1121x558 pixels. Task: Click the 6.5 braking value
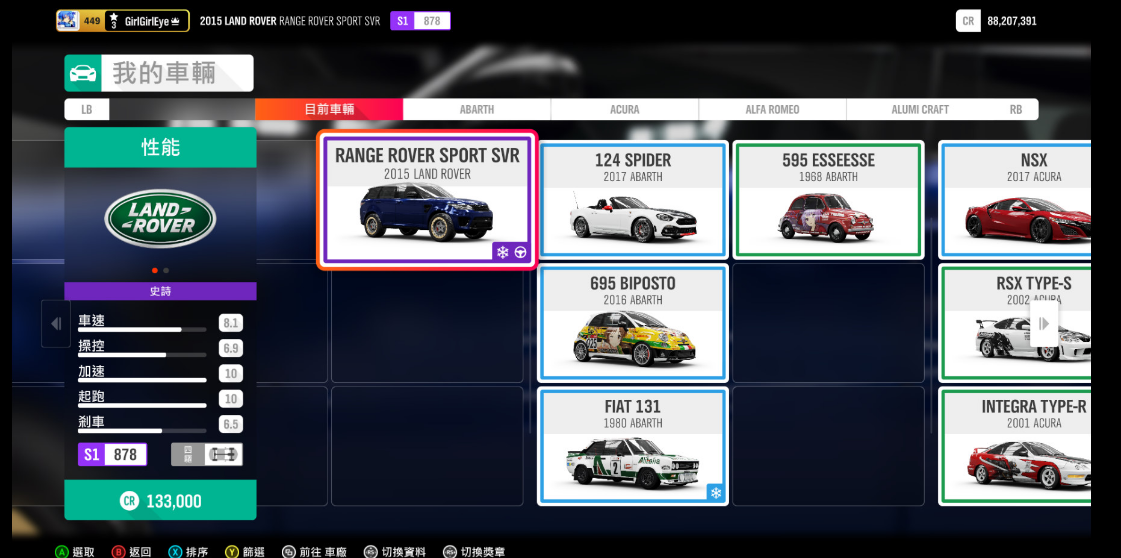[x=230, y=424]
